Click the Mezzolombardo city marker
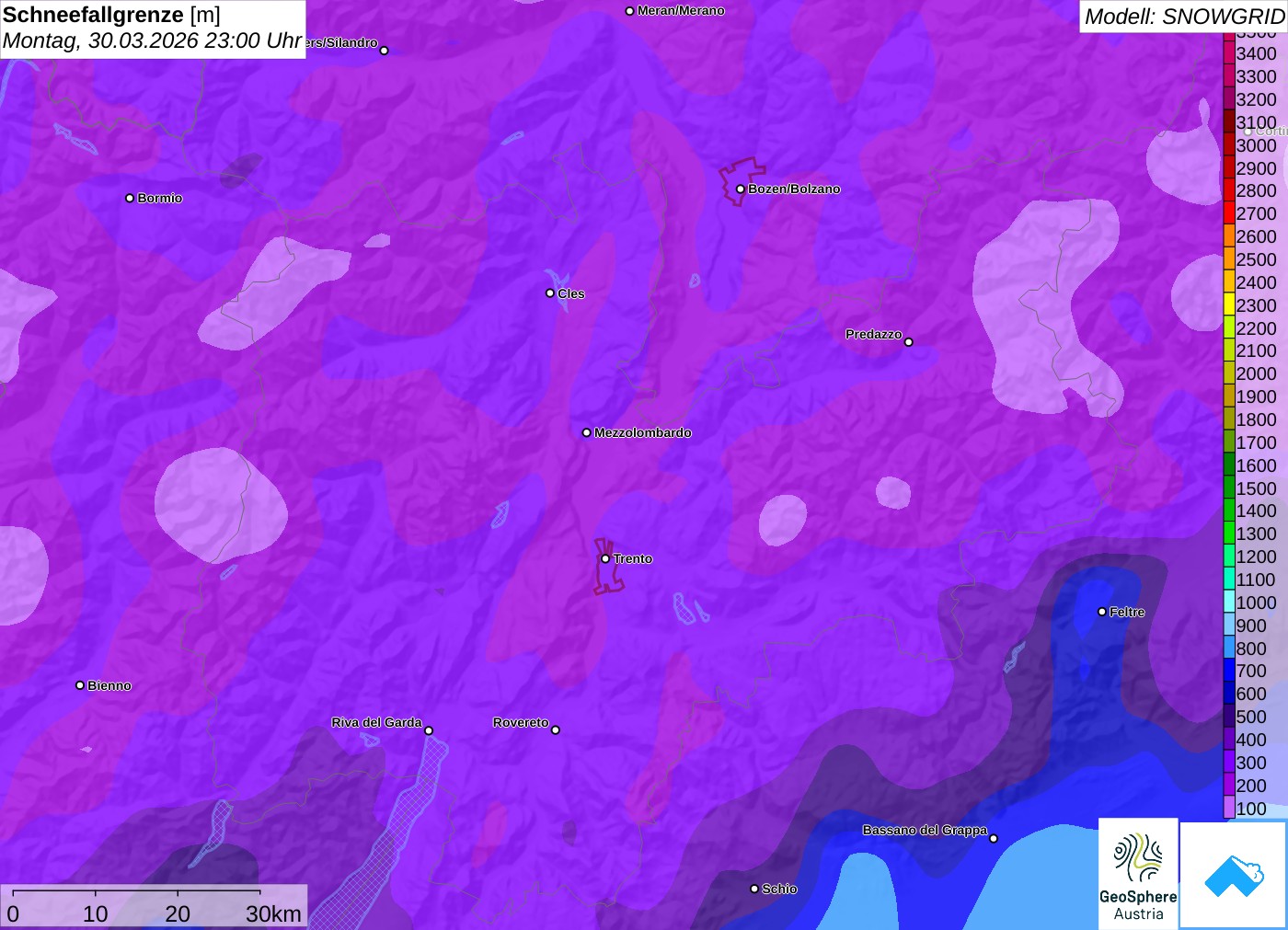 click(587, 432)
